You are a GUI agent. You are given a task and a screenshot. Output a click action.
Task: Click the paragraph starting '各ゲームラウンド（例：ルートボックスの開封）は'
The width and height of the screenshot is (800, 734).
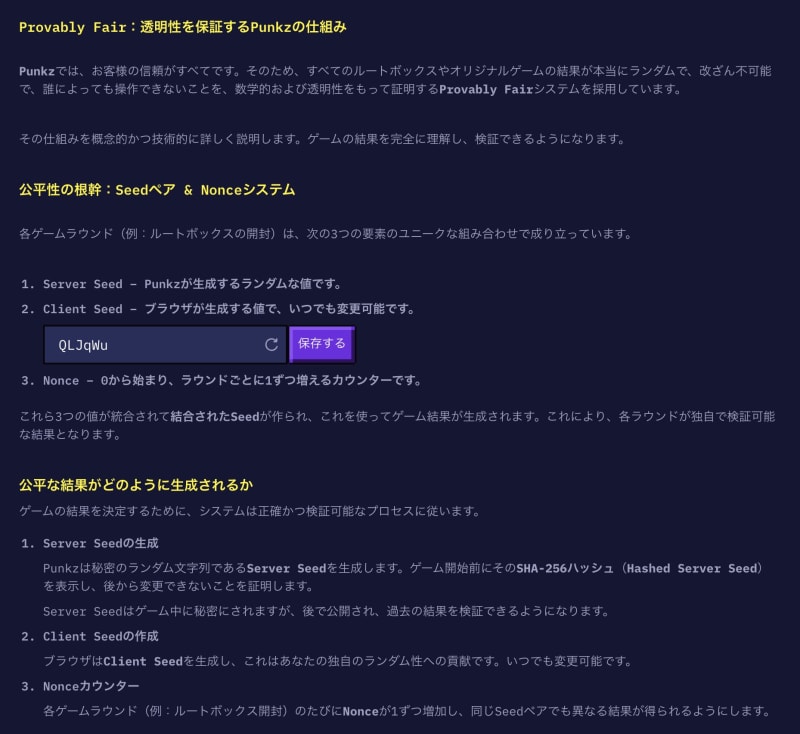tap(326, 234)
